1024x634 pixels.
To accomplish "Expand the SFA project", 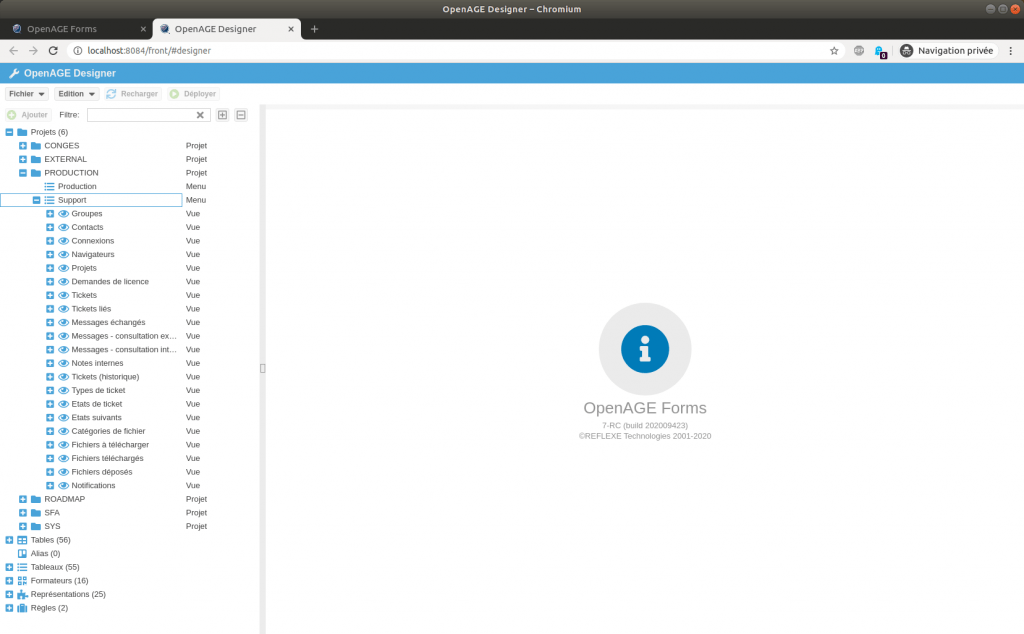I will point(23,513).
